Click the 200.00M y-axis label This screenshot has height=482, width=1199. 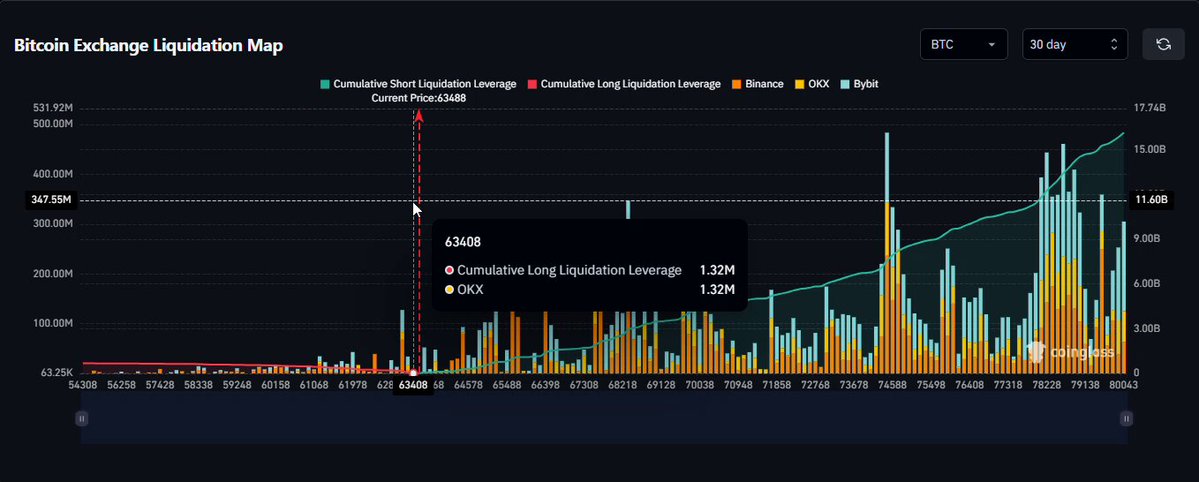click(52, 274)
